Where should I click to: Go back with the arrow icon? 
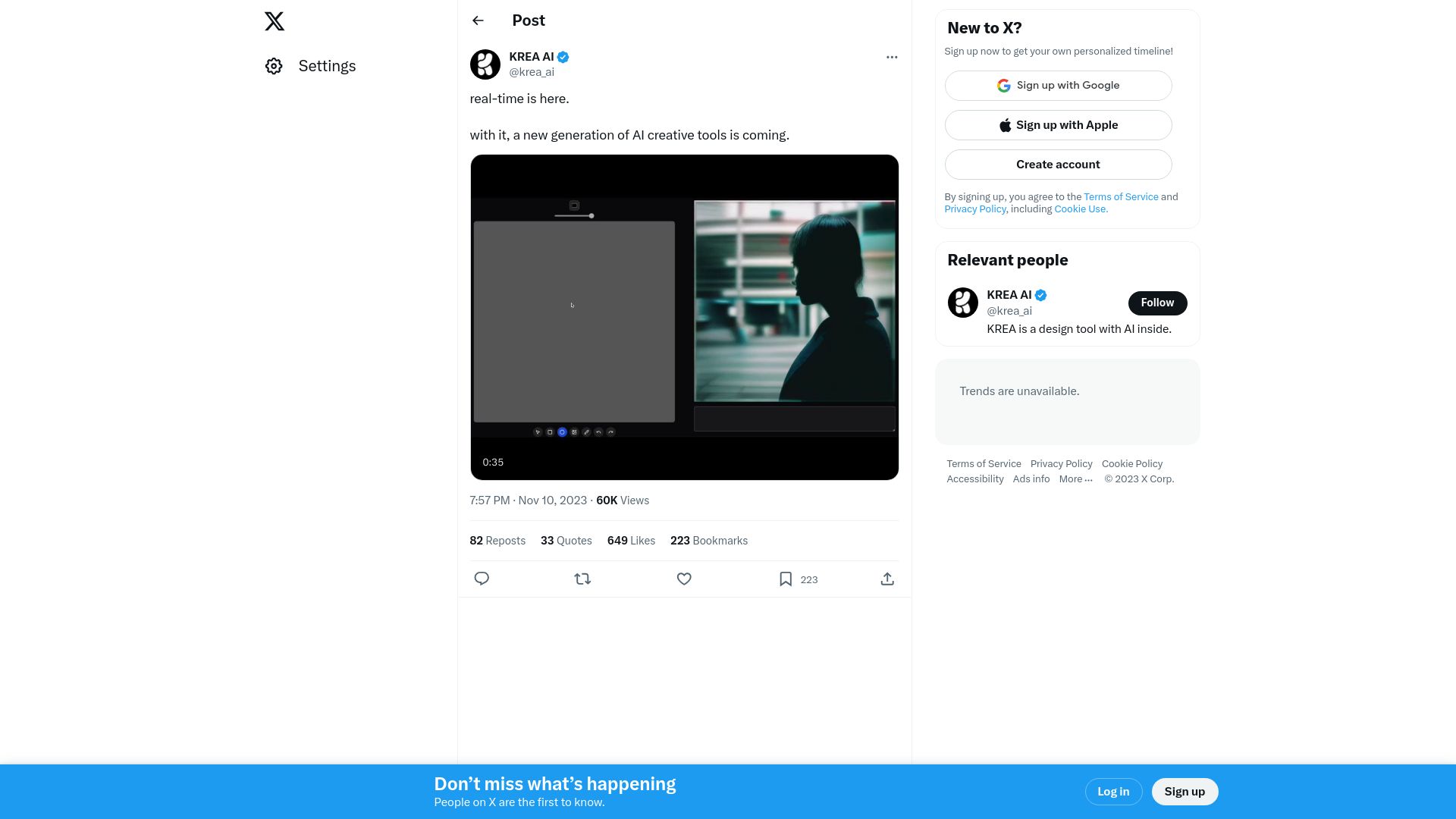tap(478, 20)
